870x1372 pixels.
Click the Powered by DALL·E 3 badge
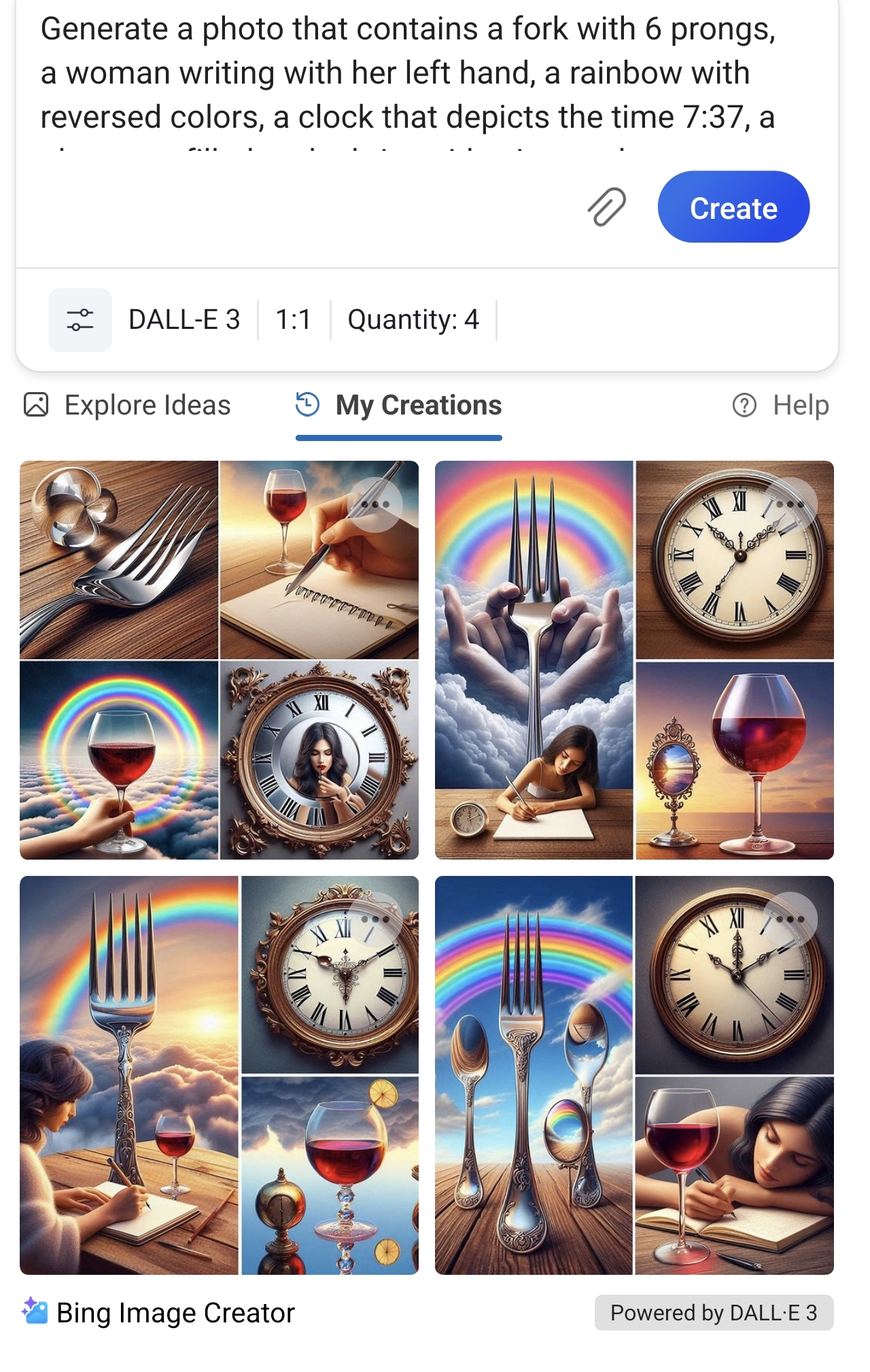click(714, 1312)
